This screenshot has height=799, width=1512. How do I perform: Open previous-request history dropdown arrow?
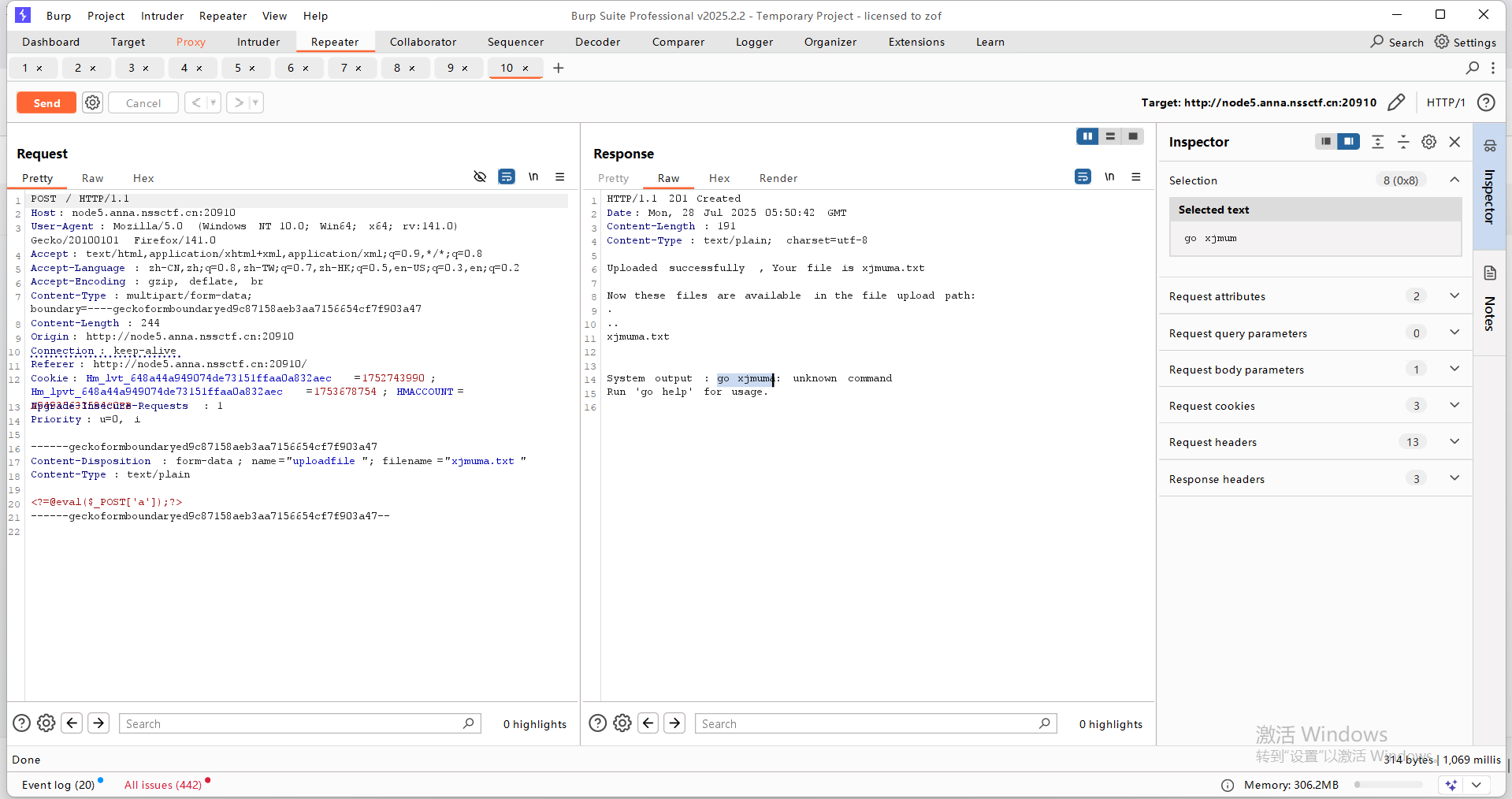coord(214,102)
